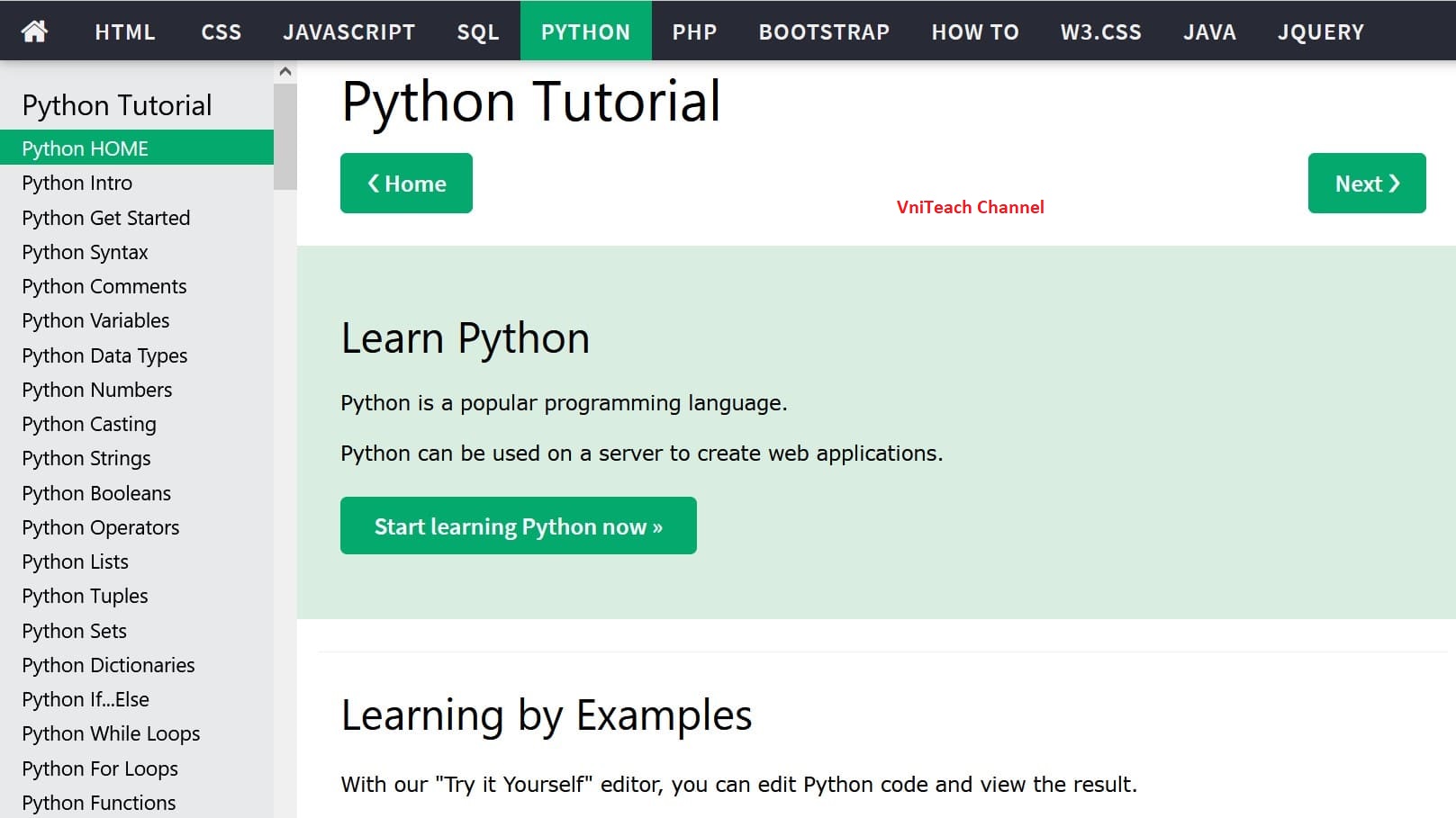Select Python HOME in sidebar
The height and width of the screenshot is (818, 1456).
point(137,148)
